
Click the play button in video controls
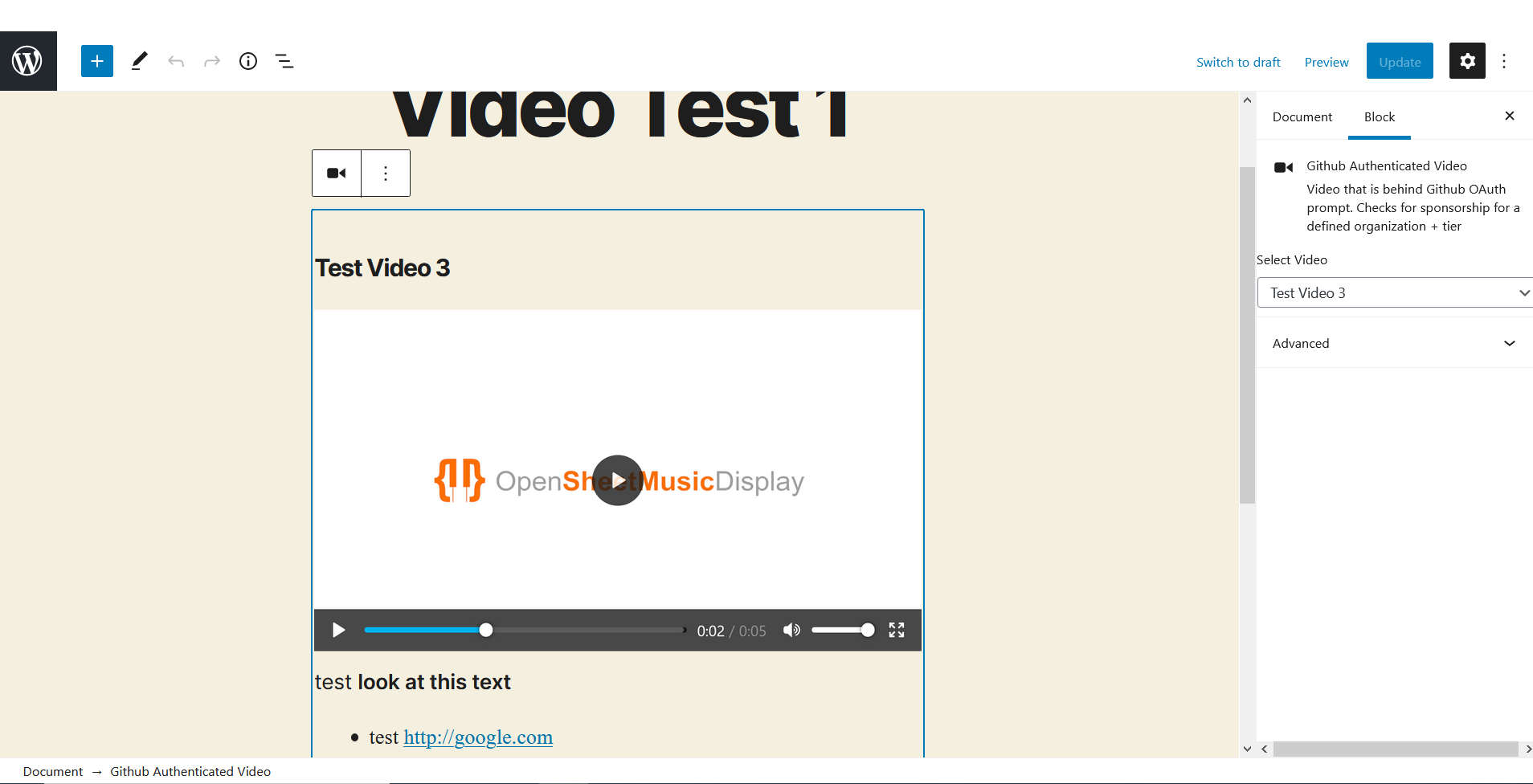pyautogui.click(x=339, y=631)
